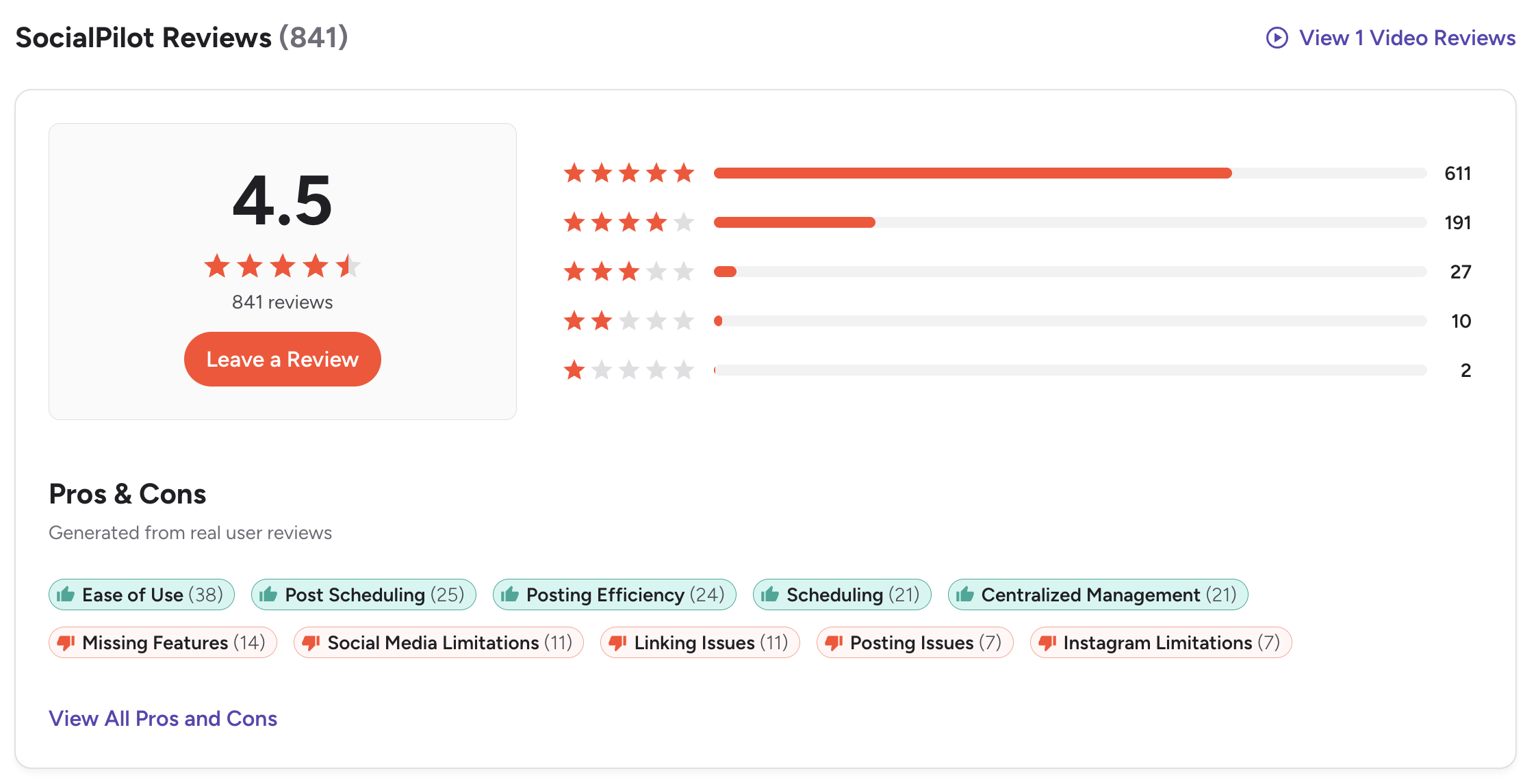Click the Leave a Review button
The height and width of the screenshot is (784, 1536).
[x=282, y=358]
